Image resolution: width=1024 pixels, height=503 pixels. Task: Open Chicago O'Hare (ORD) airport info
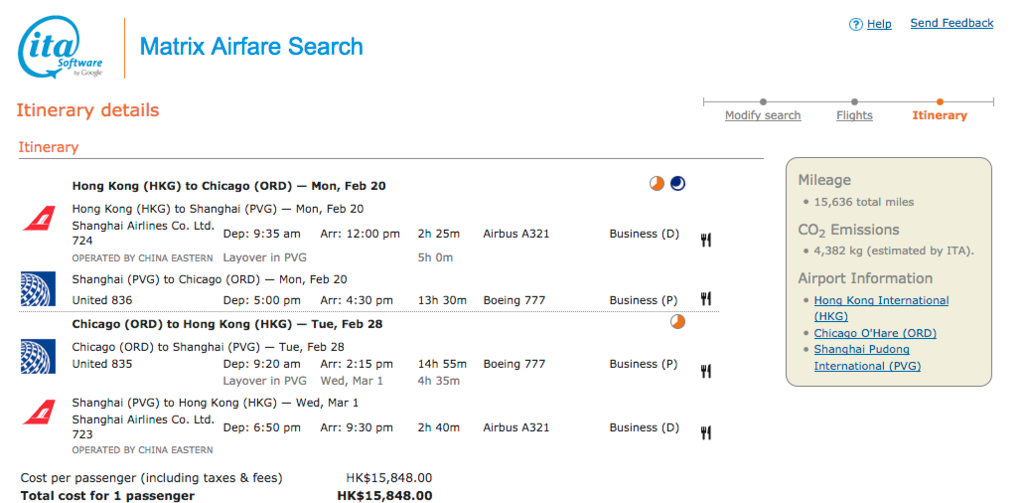pos(875,333)
